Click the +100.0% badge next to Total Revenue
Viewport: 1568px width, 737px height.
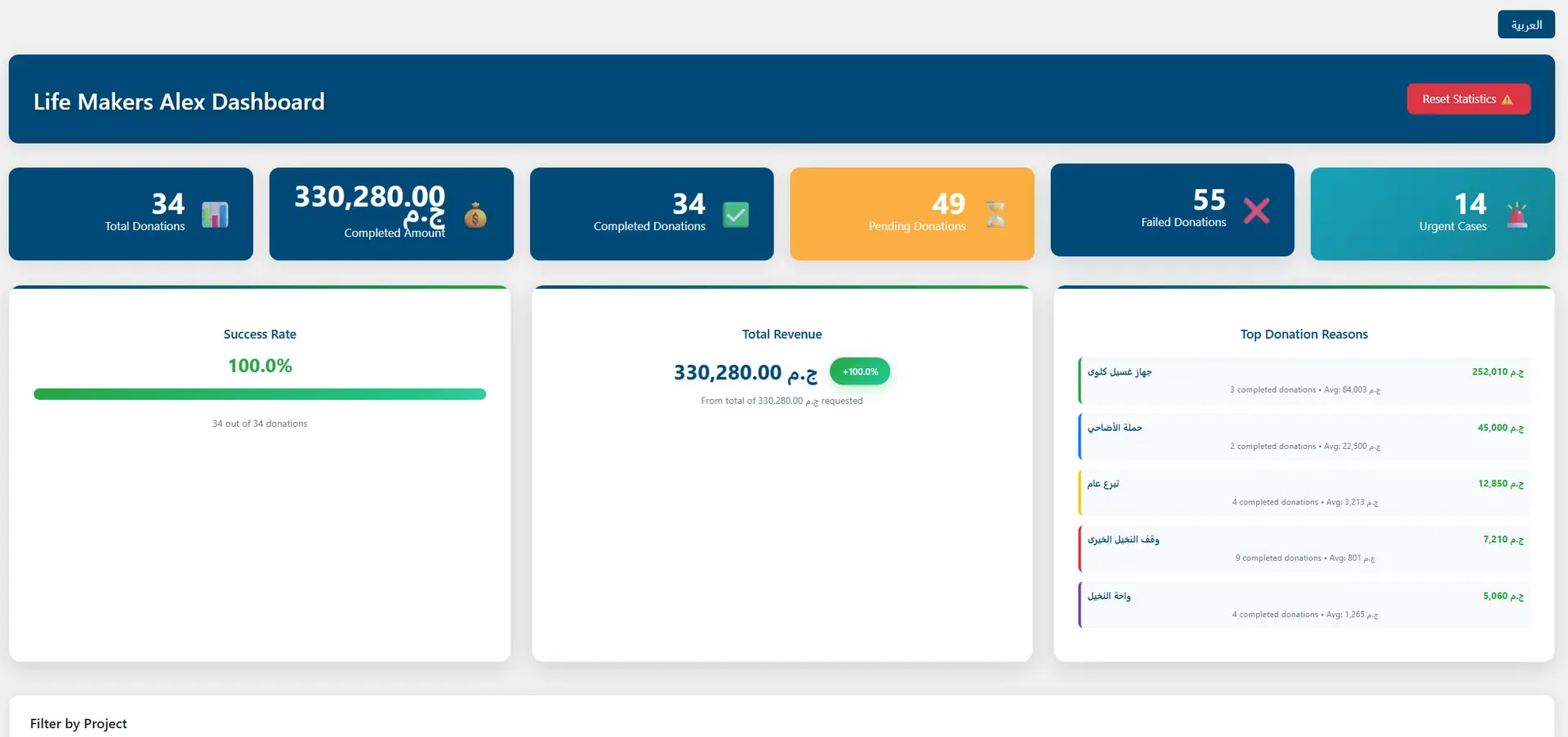click(x=860, y=371)
